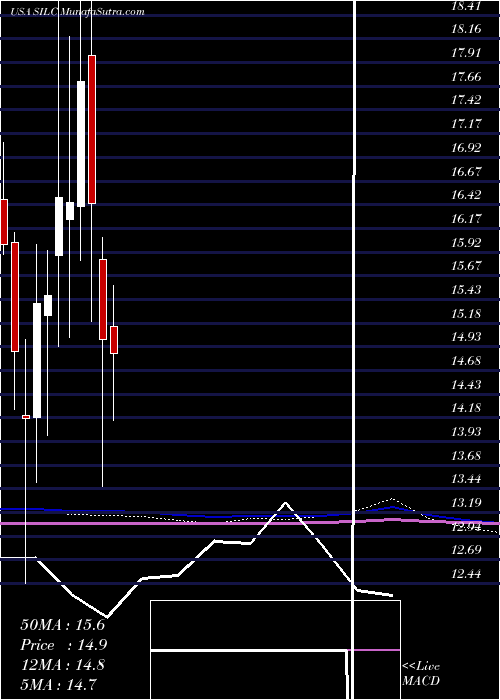The image size is (500, 700).
Task: Click the small red doji candle near 14.18
Action: tap(26, 417)
